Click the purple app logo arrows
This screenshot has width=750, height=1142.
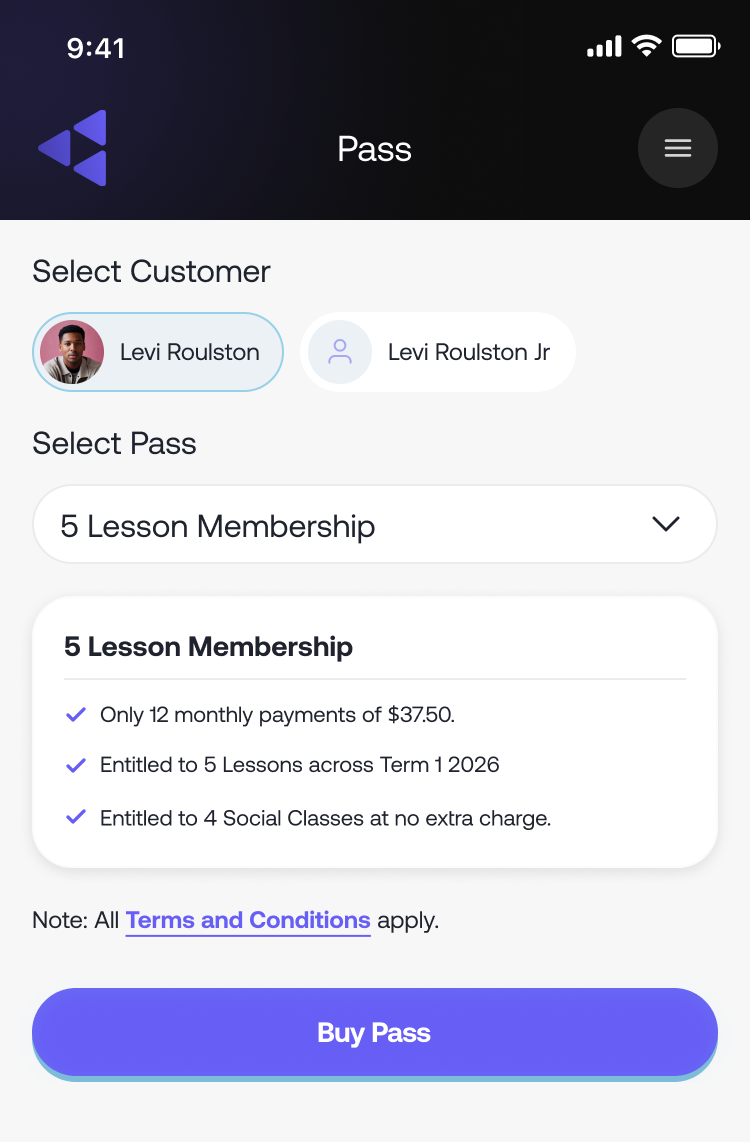pyautogui.click(x=71, y=147)
